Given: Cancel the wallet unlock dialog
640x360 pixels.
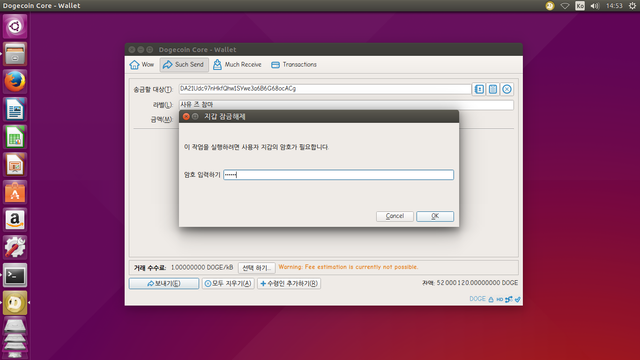Looking at the screenshot, I should pos(395,216).
